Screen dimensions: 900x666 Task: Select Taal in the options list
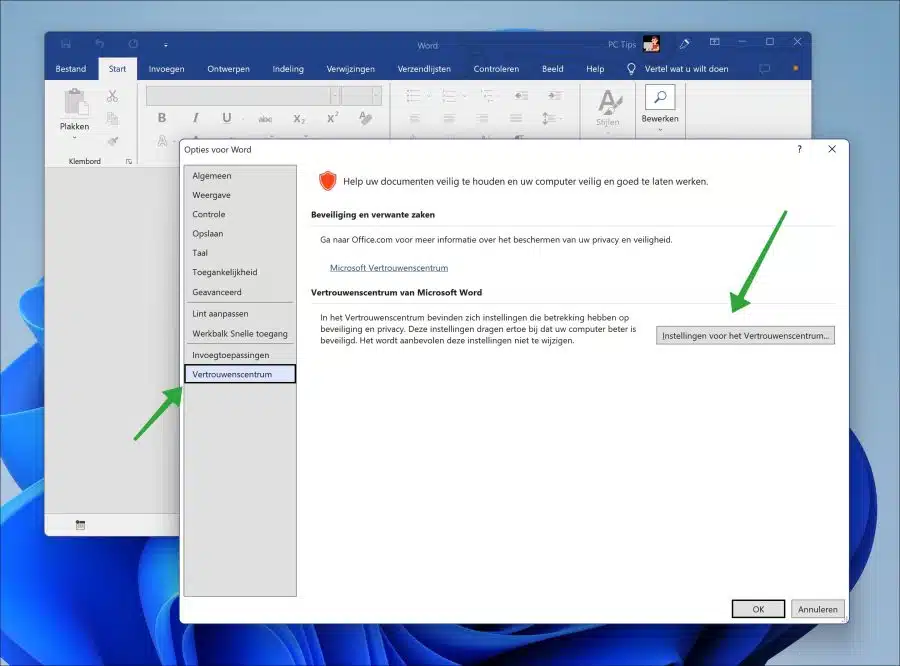pyautogui.click(x=240, y=253)
